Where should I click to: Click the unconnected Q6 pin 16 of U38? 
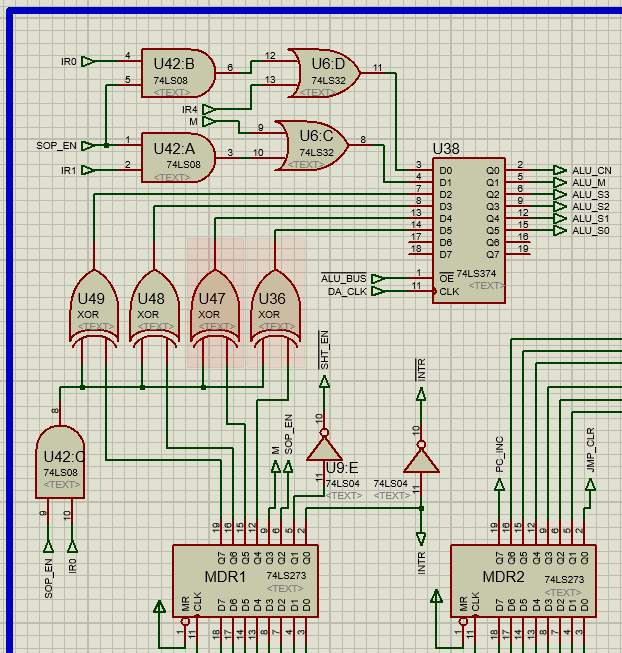518,242
